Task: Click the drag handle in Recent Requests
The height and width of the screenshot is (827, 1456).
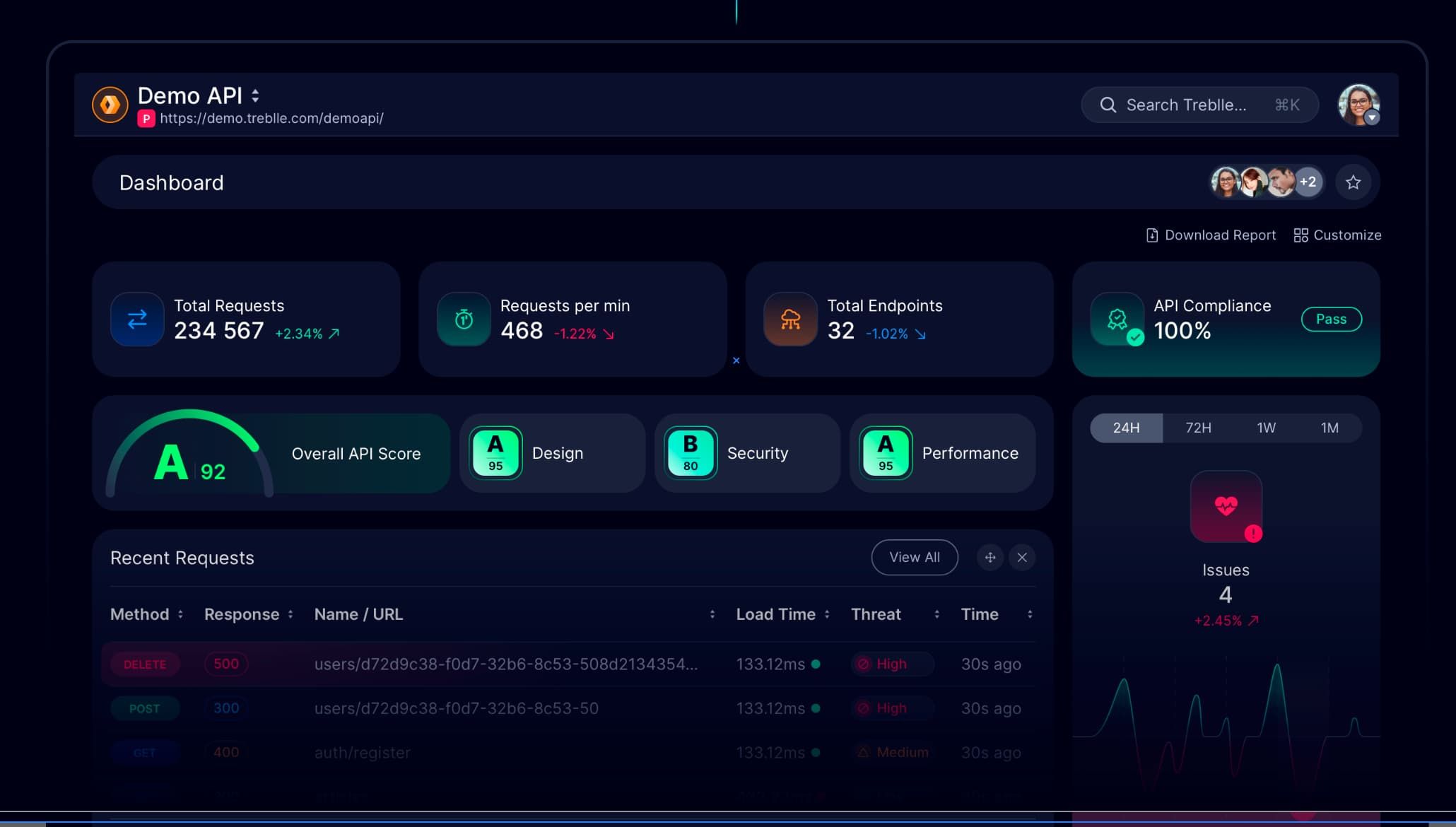Action: (990, 557)
